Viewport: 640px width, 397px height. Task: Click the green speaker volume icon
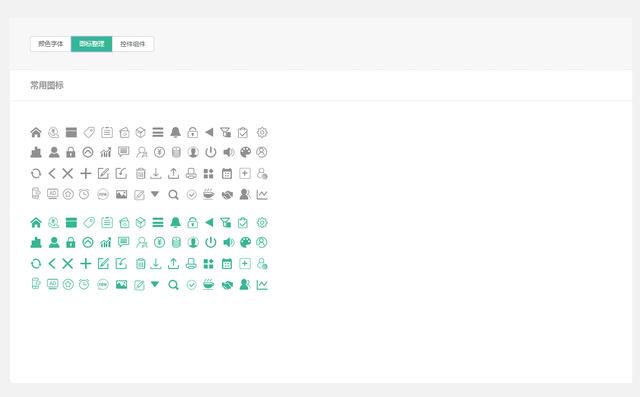pos(229,242)
